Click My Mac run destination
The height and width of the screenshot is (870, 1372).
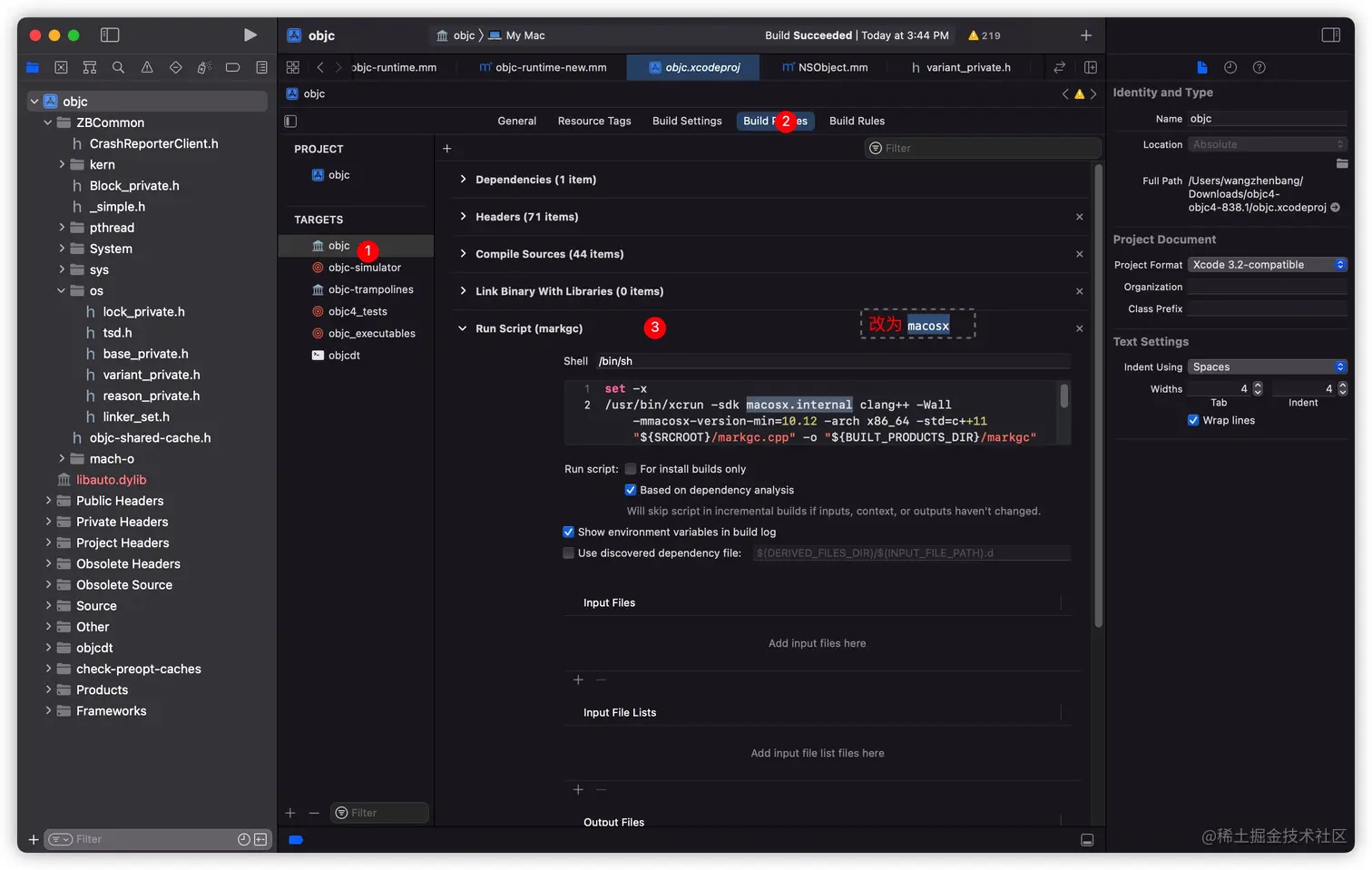coord(516,35)
